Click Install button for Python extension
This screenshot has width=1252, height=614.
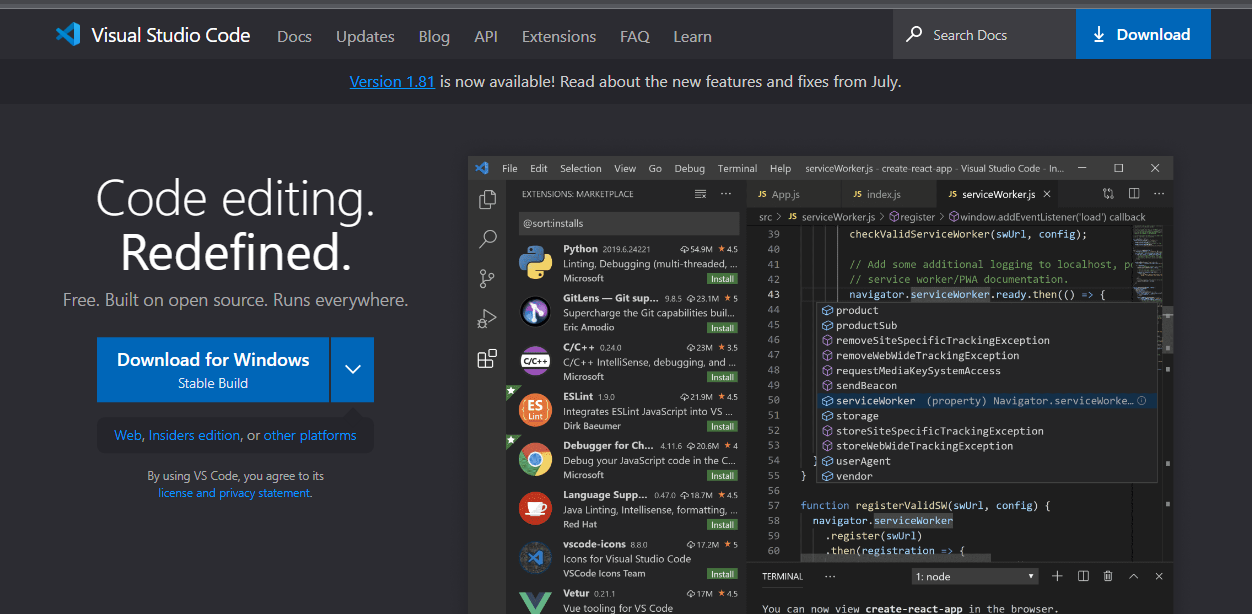click(722, 279)
